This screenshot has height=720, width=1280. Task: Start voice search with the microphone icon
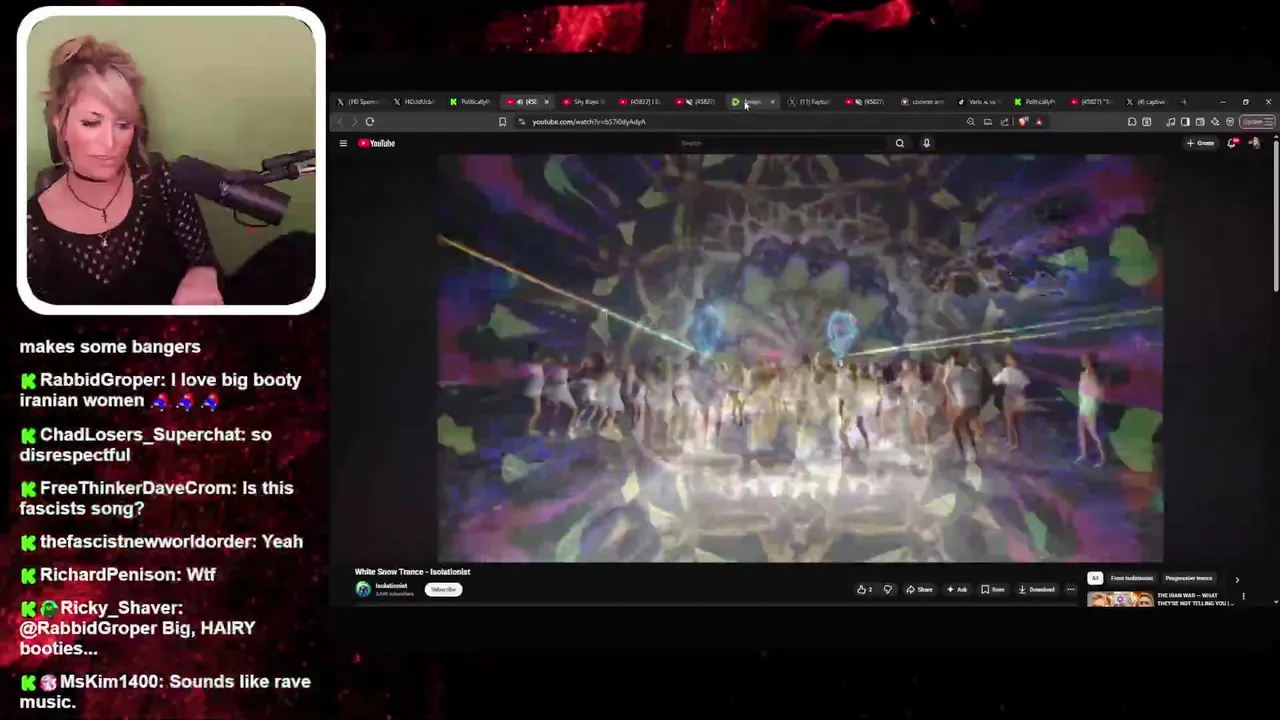click(x=926, y=143)
